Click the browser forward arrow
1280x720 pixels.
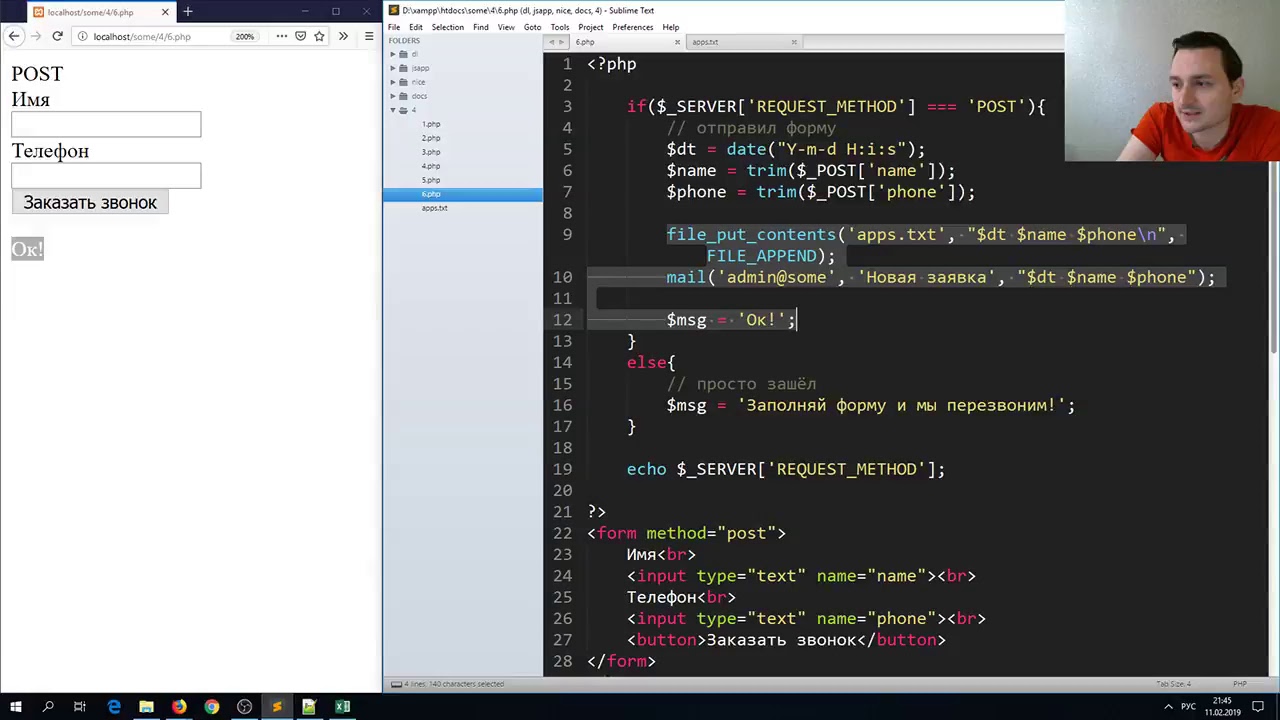[36, 36]
